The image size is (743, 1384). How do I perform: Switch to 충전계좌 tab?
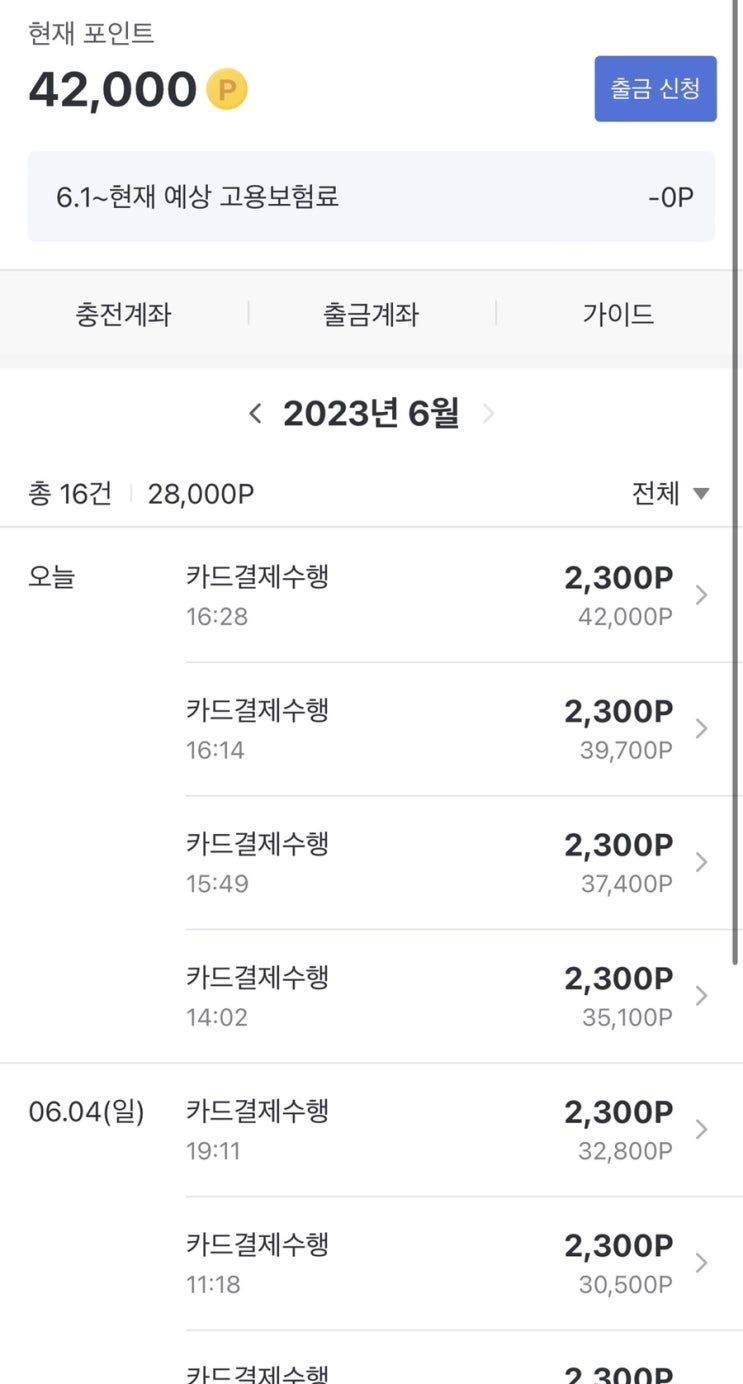pyautogui.click(x=123, y=315)
